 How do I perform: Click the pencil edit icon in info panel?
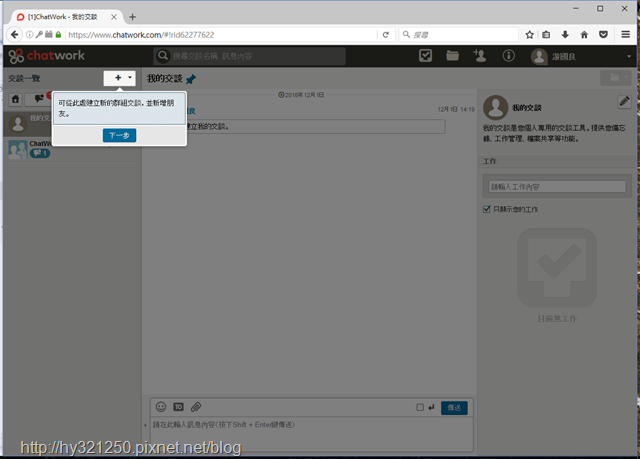point(624,101)
